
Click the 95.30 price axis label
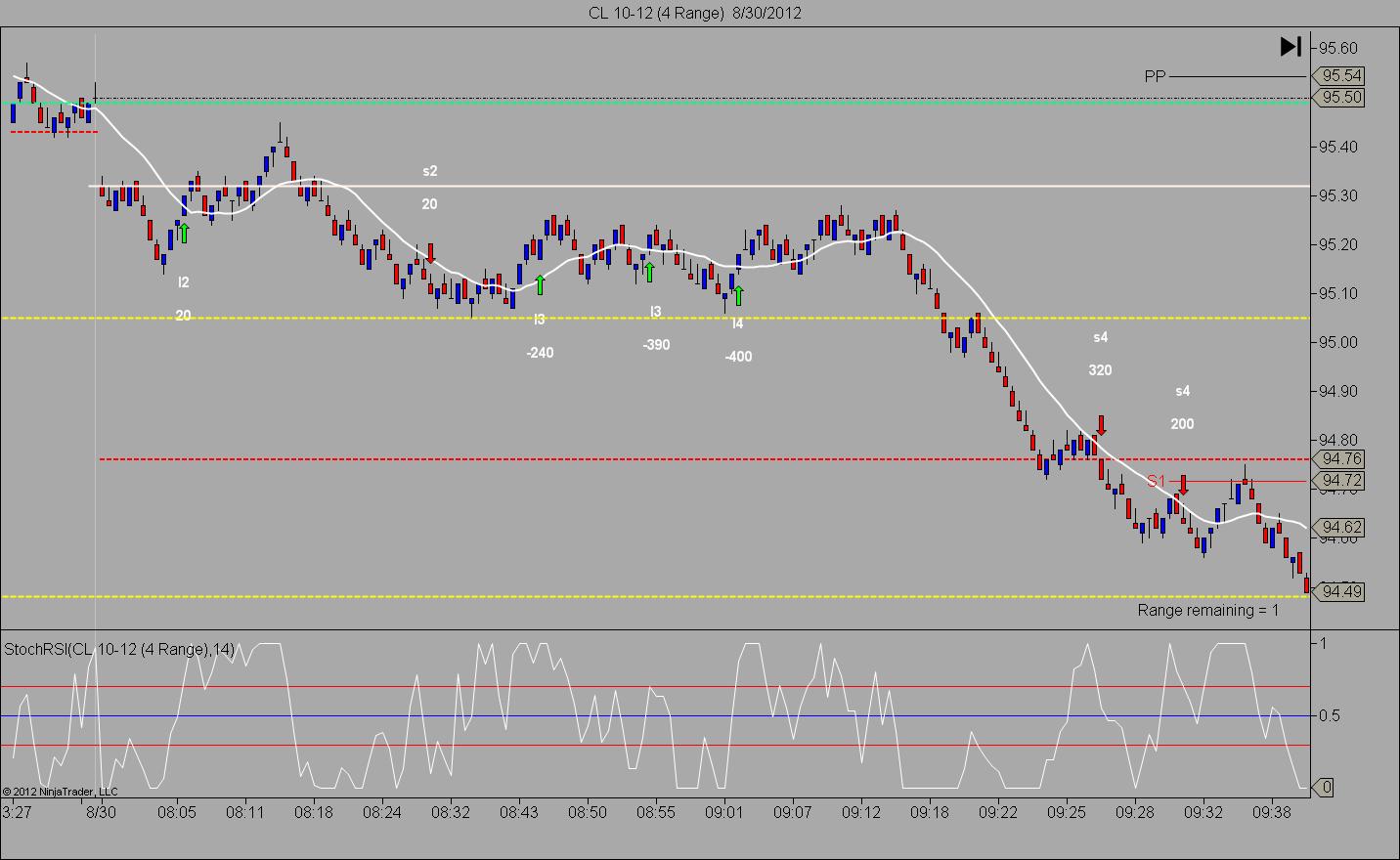pyautogui.click(x=1337, y=195)
